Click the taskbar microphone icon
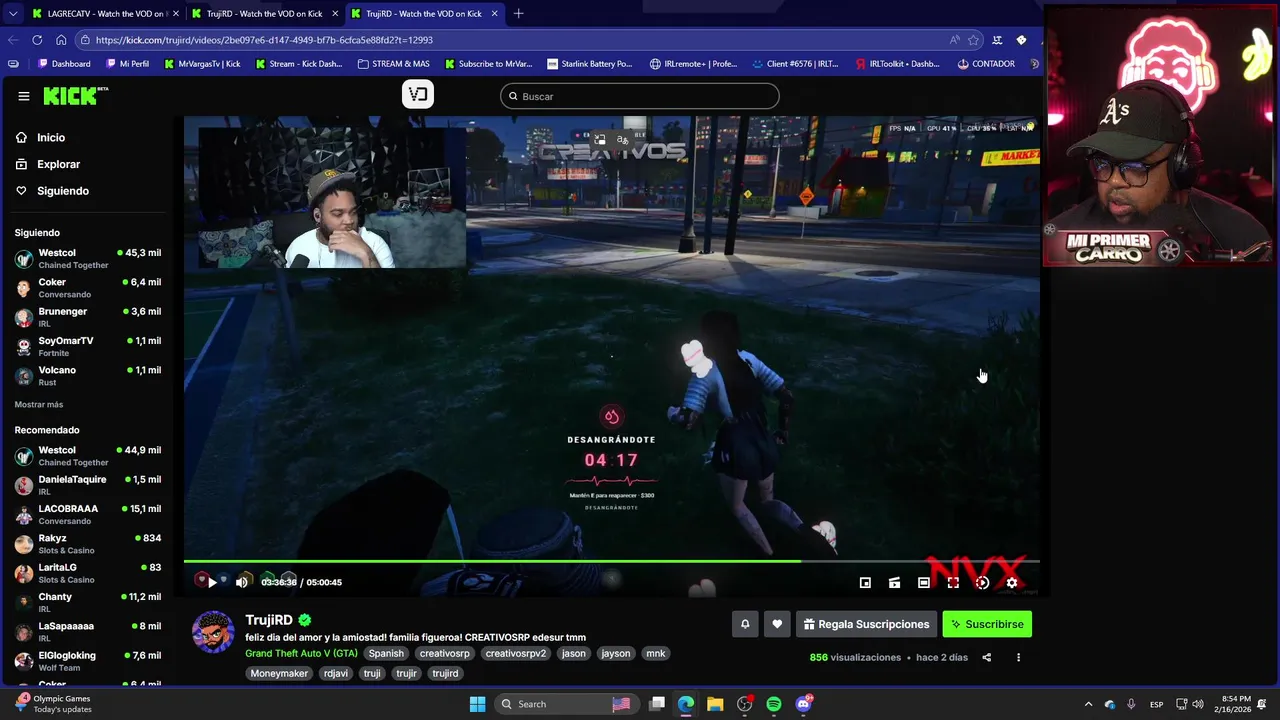This screenshot has width=1280, height=720. [x=1131, y=704]
